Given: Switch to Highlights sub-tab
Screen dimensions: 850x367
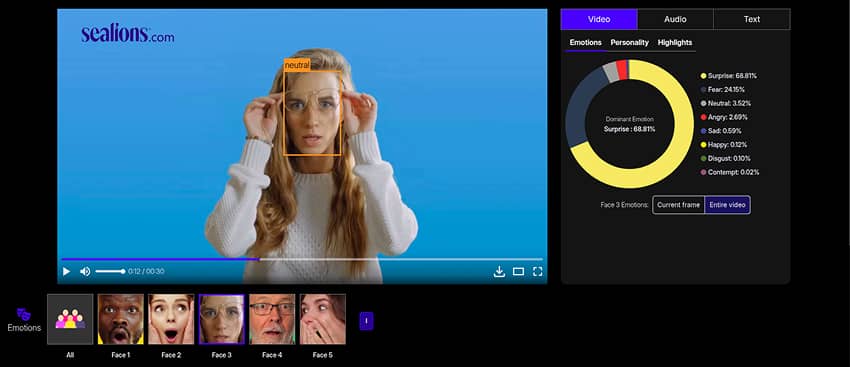Looking at the screenshot, I should pyautogui.click(x=675, y=42).
